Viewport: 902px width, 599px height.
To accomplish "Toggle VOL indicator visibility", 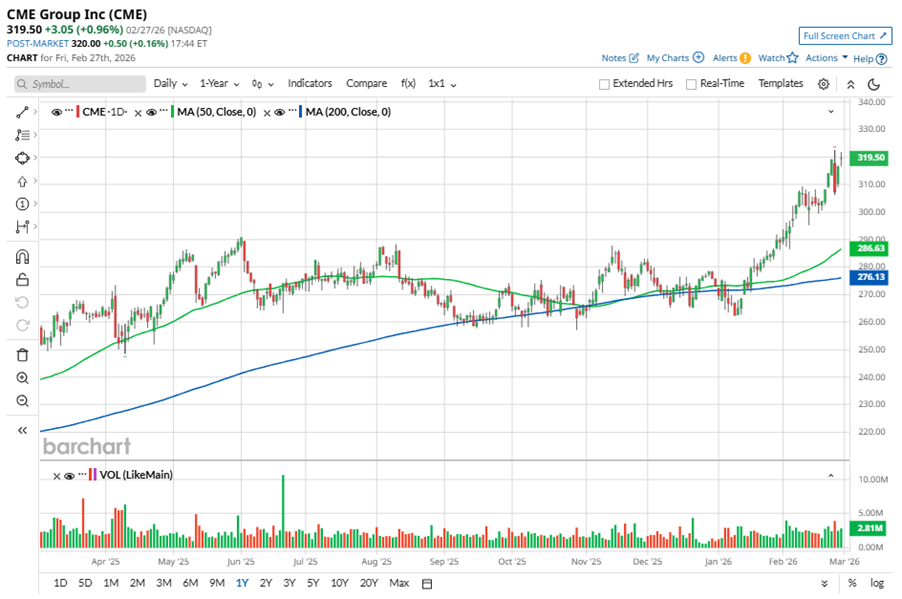I will point(69,476).
